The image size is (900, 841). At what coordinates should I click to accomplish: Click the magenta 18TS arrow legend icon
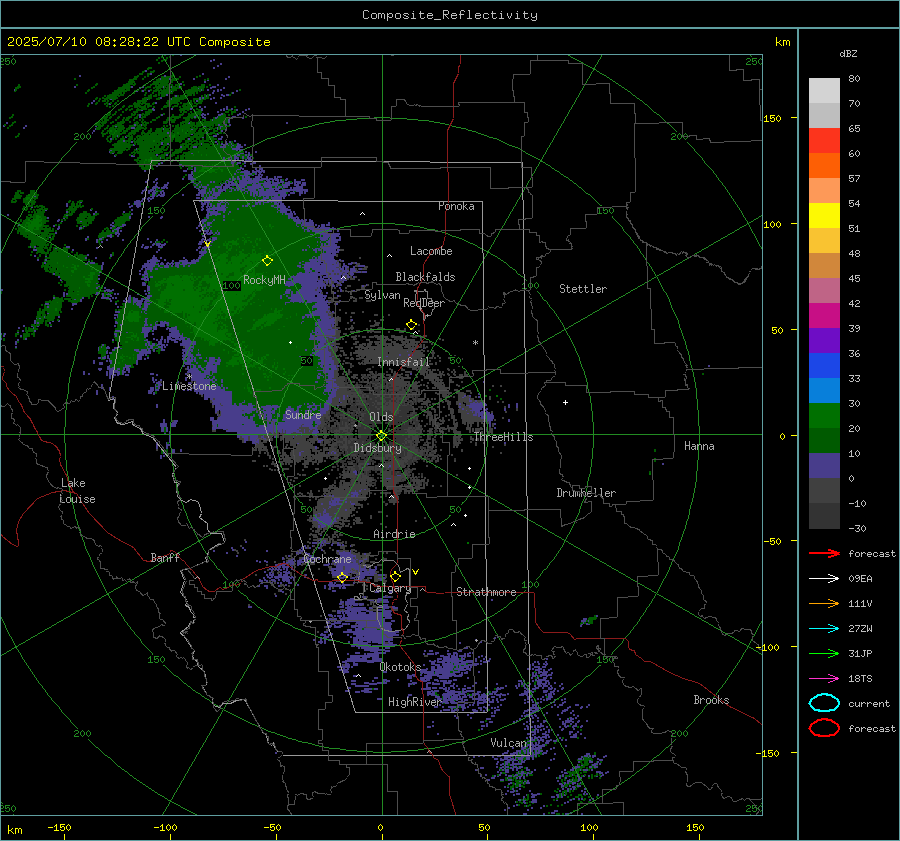[x=824, y=679]
